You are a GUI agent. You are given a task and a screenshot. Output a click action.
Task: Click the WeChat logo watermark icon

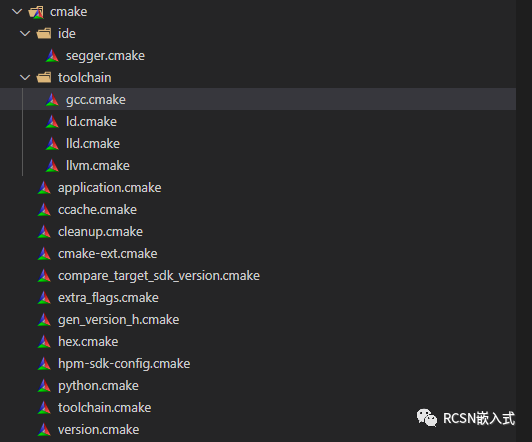point(427,418)
